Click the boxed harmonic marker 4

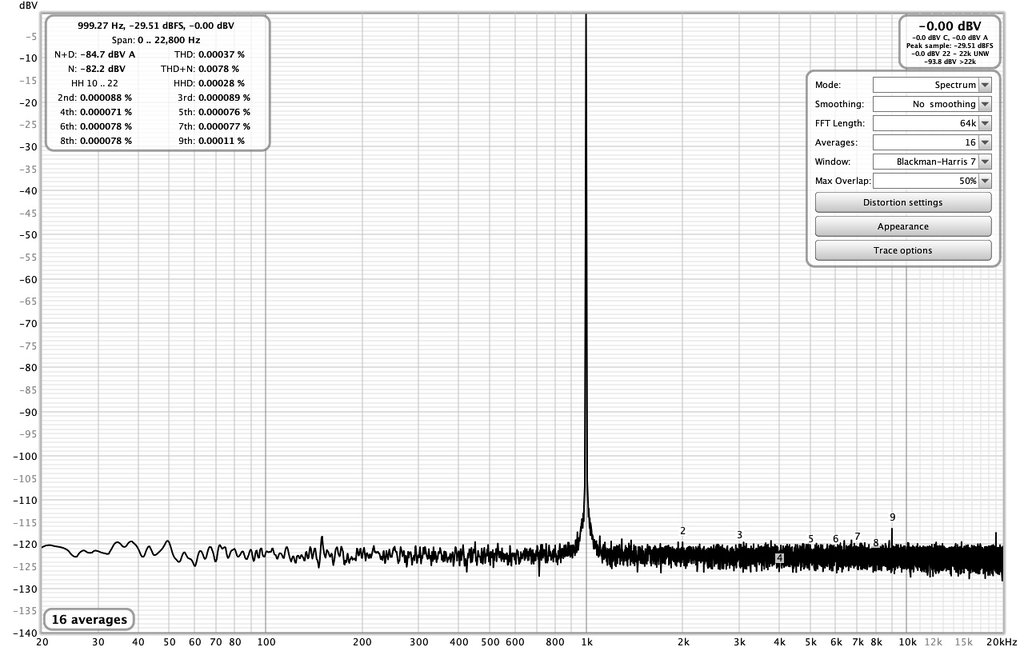tap(779, 558)
